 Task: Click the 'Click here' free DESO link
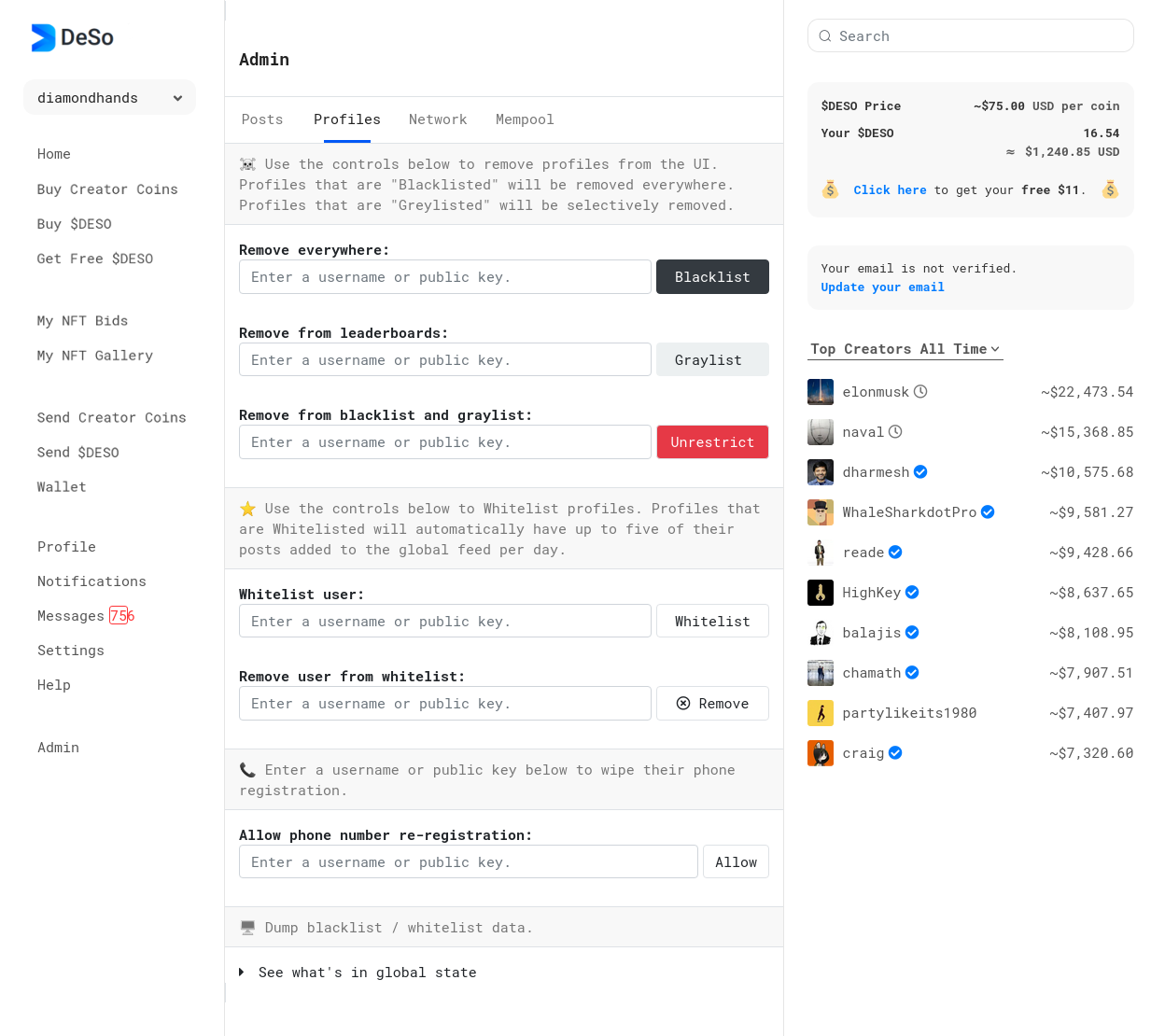pyautogui.click(x=890, y=190)
